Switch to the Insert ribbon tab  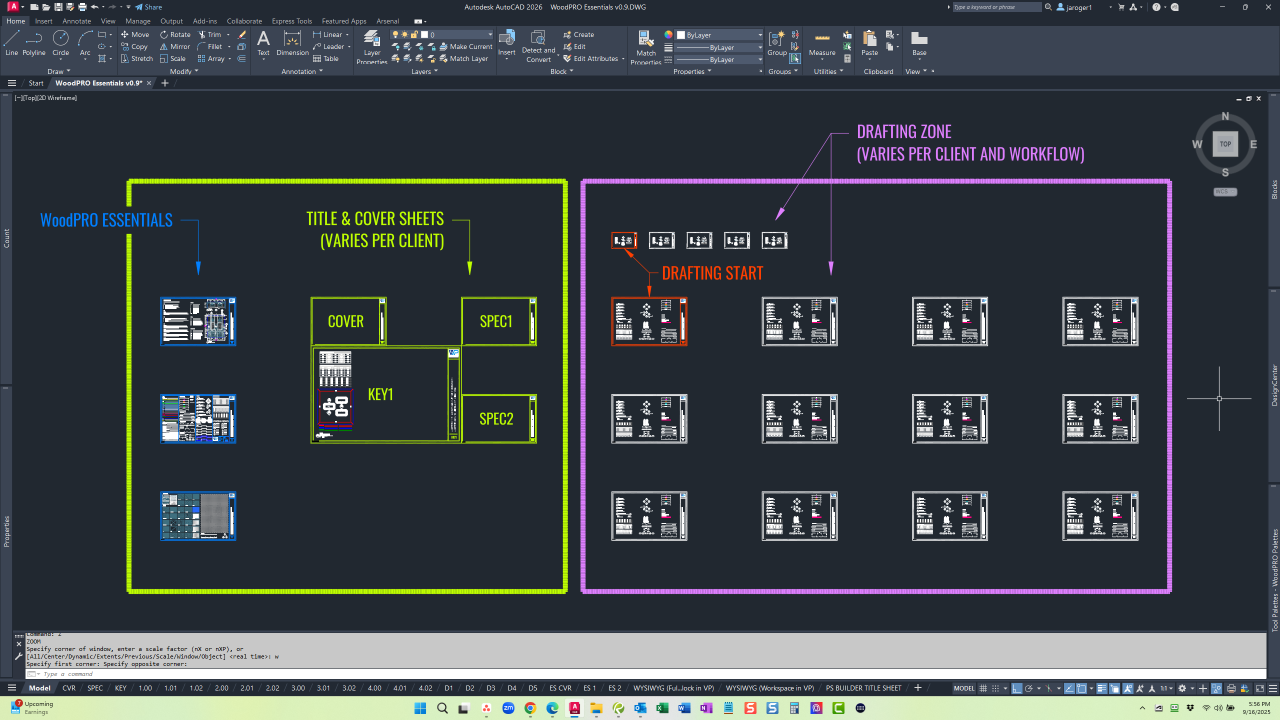[43, 20]
